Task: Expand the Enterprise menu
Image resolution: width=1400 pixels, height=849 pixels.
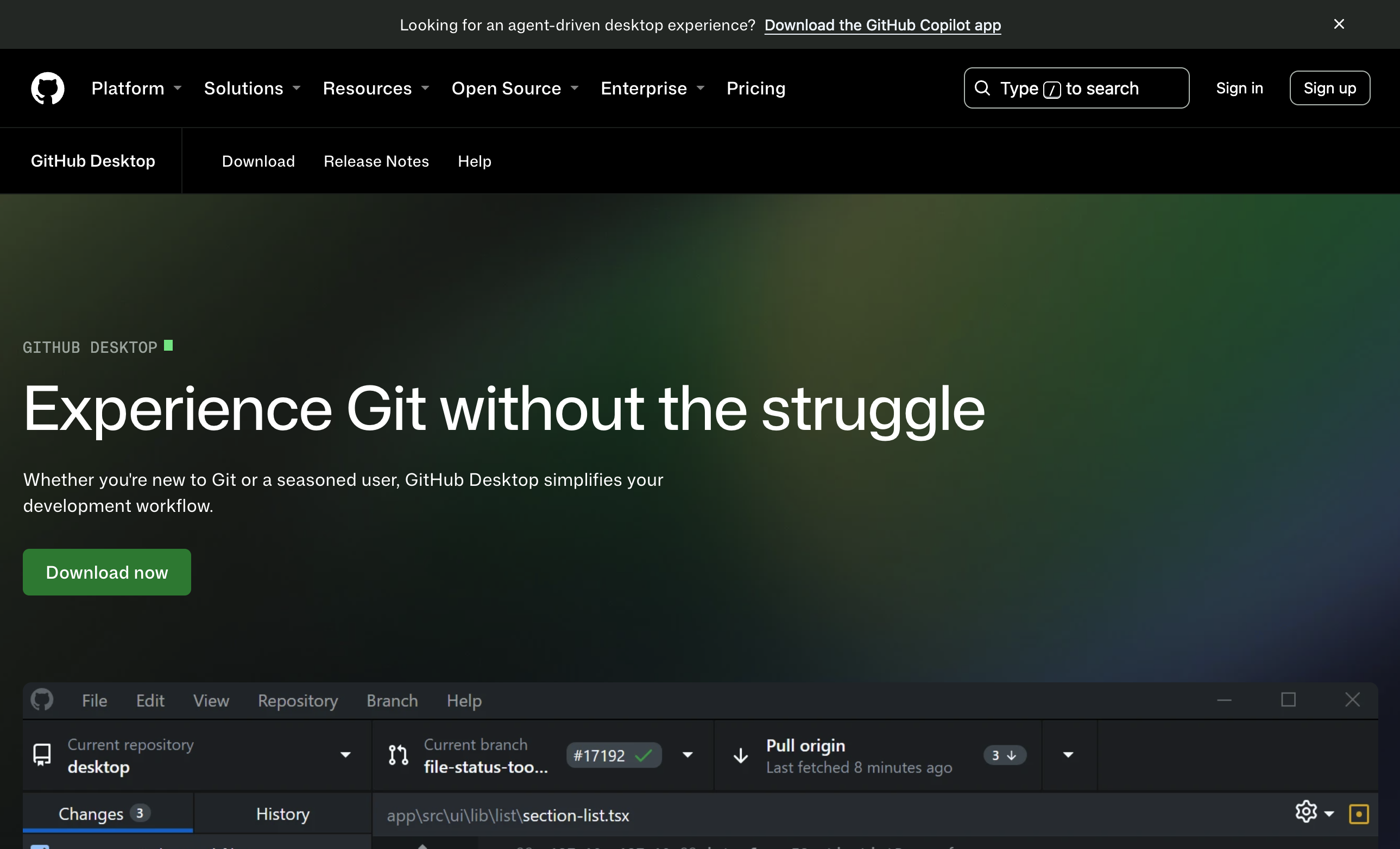Action: [x=652, y=88]
